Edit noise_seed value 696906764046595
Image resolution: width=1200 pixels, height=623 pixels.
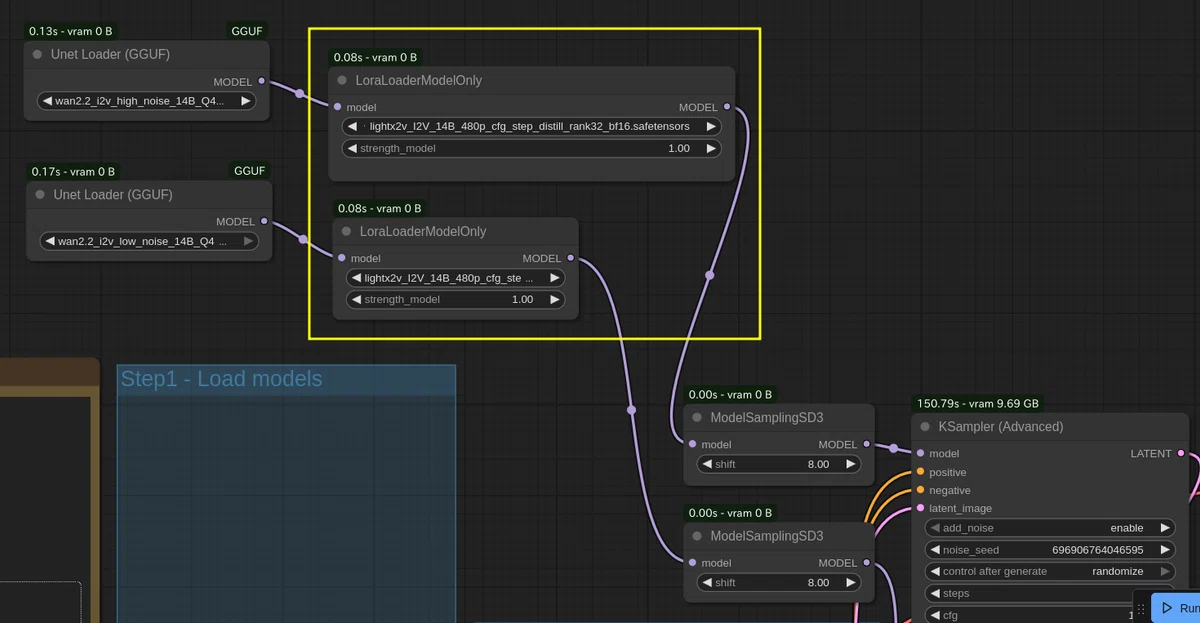coord(1097,549)
